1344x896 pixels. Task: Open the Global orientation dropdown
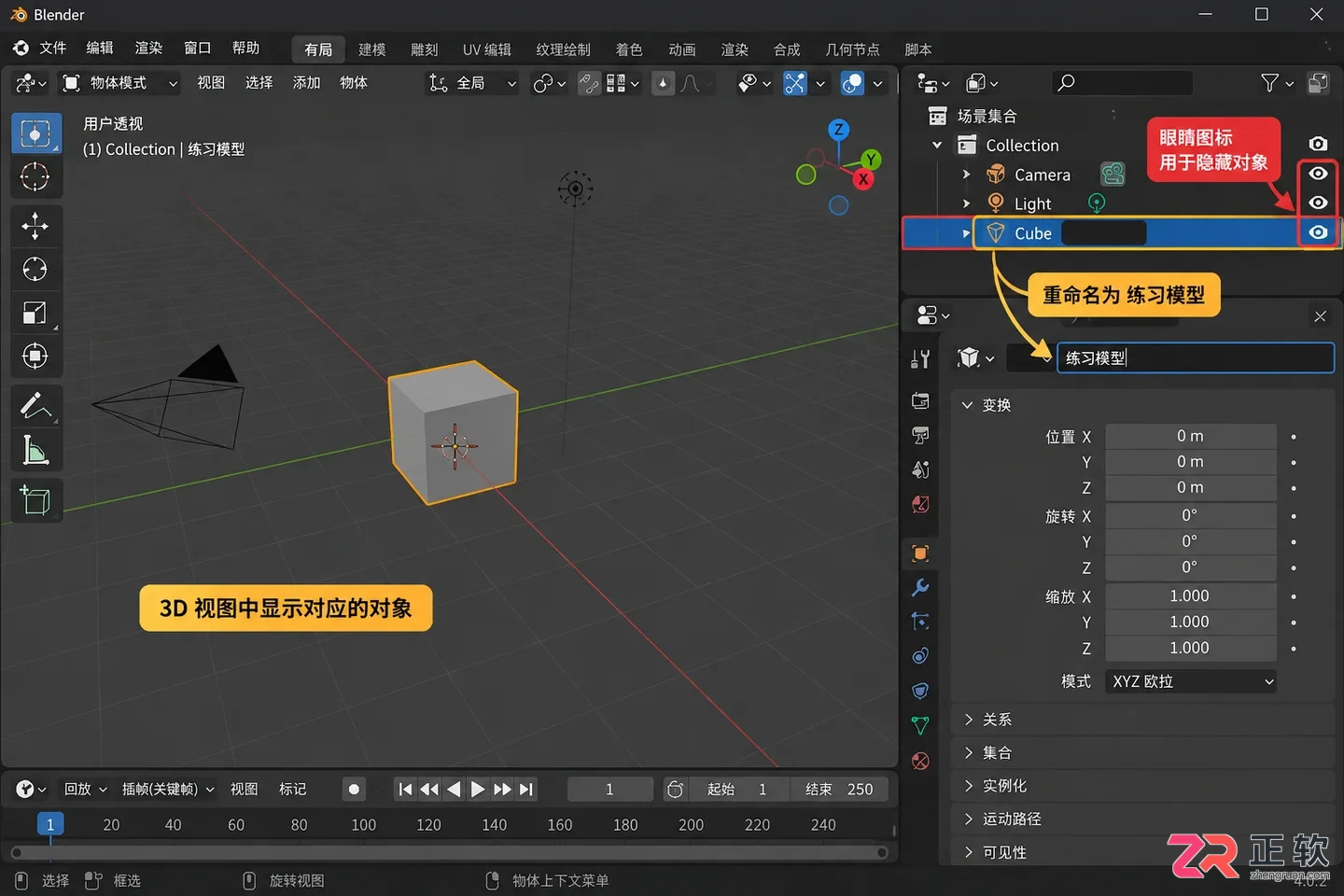coord(471,83)
